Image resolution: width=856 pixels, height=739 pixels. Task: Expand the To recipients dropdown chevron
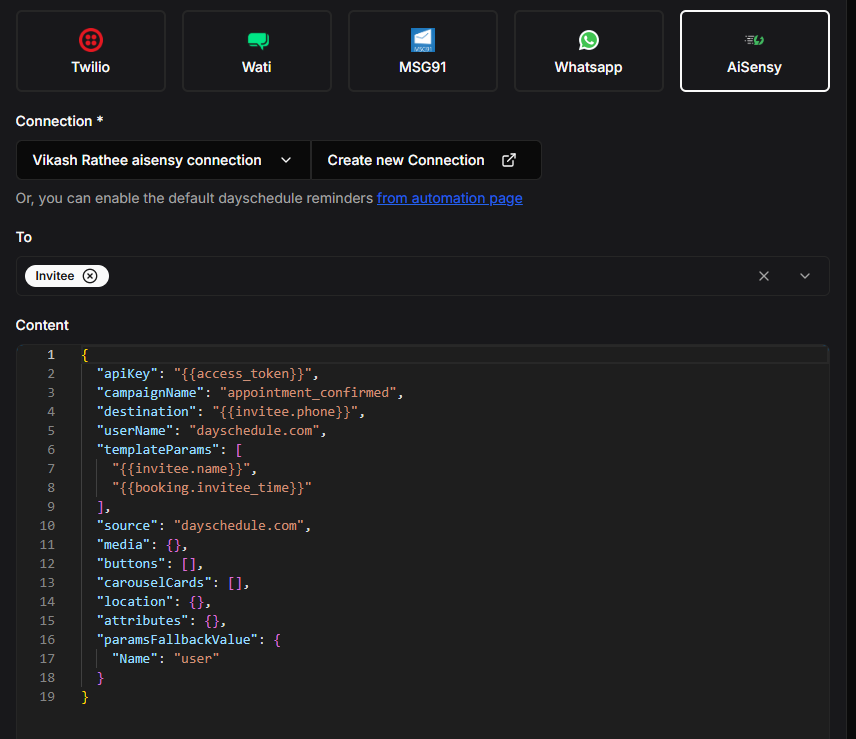[805, 276]
